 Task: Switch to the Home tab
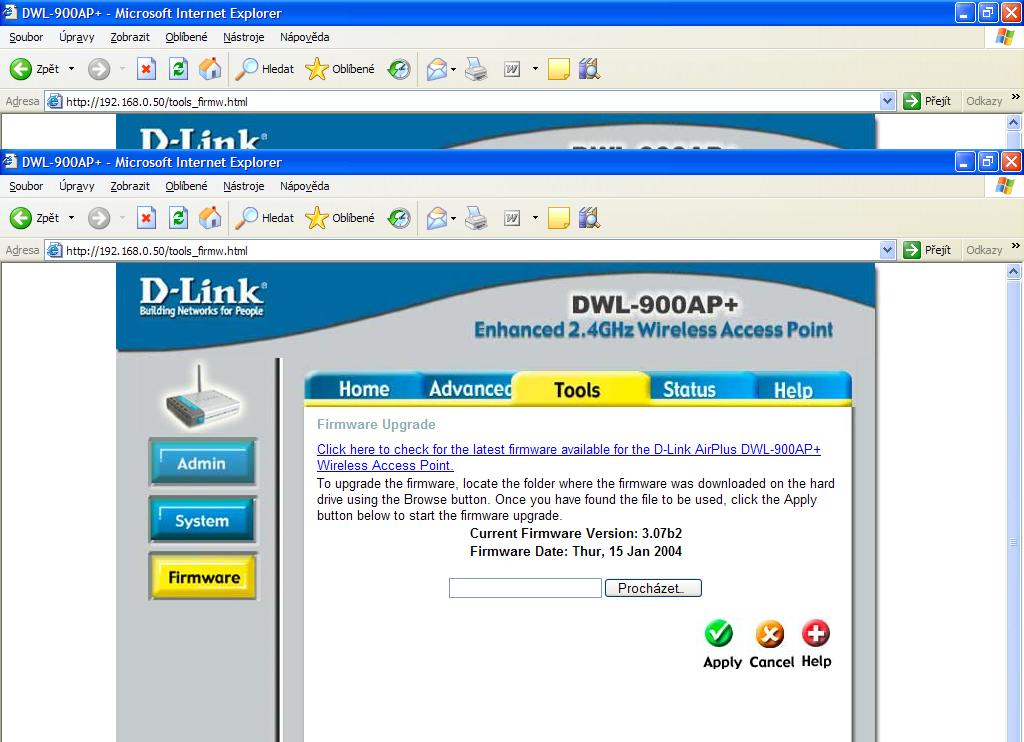pos(364,389)
